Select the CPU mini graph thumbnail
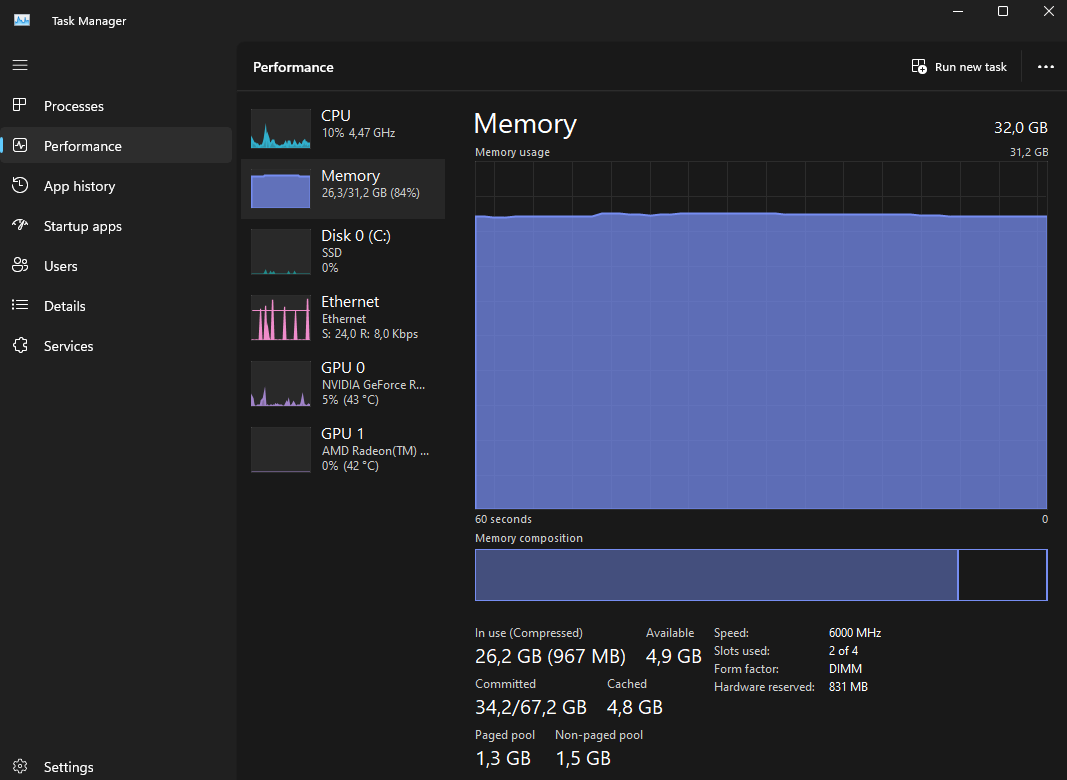This screenshot has height=780, width=1067. coord(280,129)
